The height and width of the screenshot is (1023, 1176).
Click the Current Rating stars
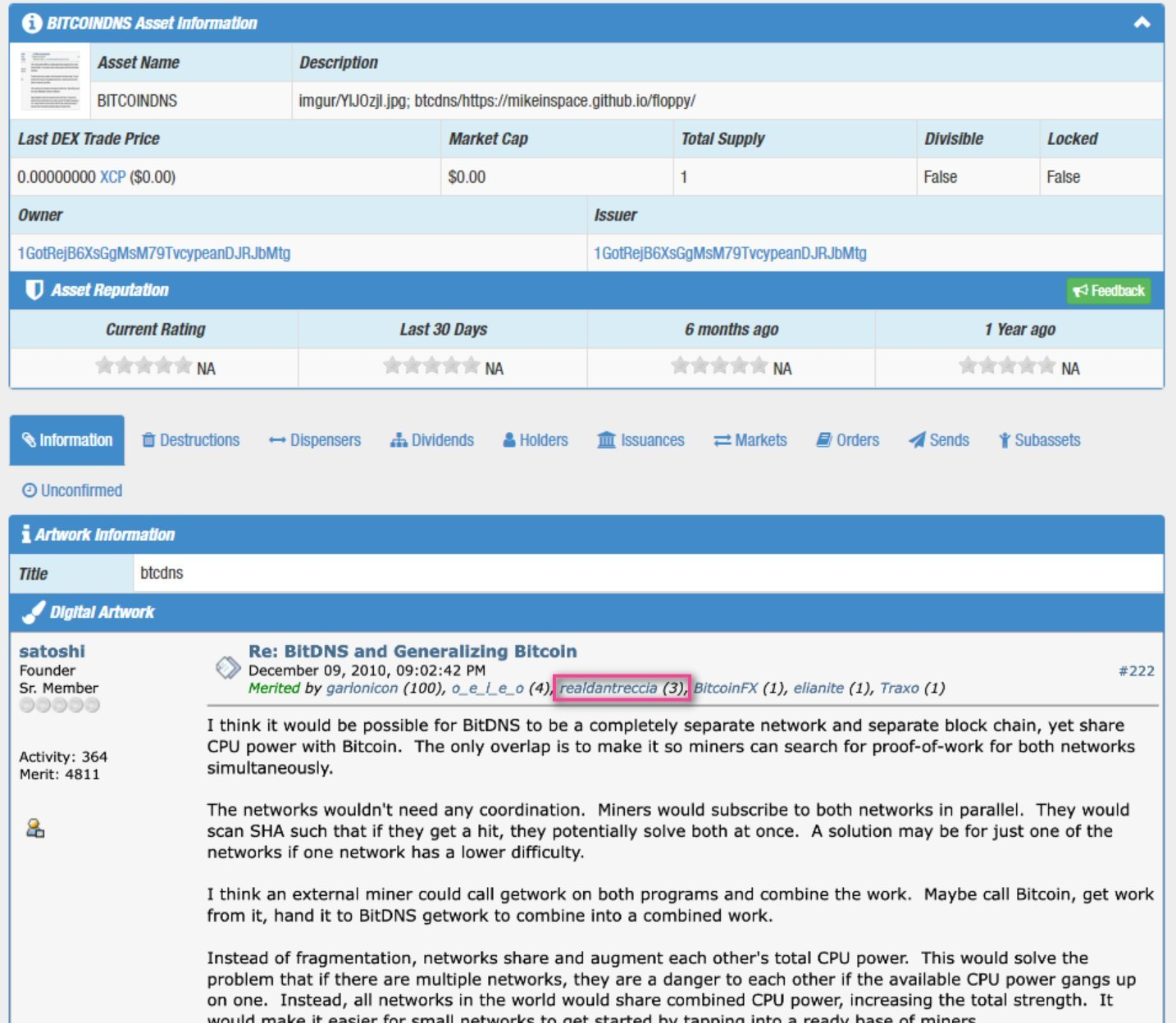click(x=144, y=366)
